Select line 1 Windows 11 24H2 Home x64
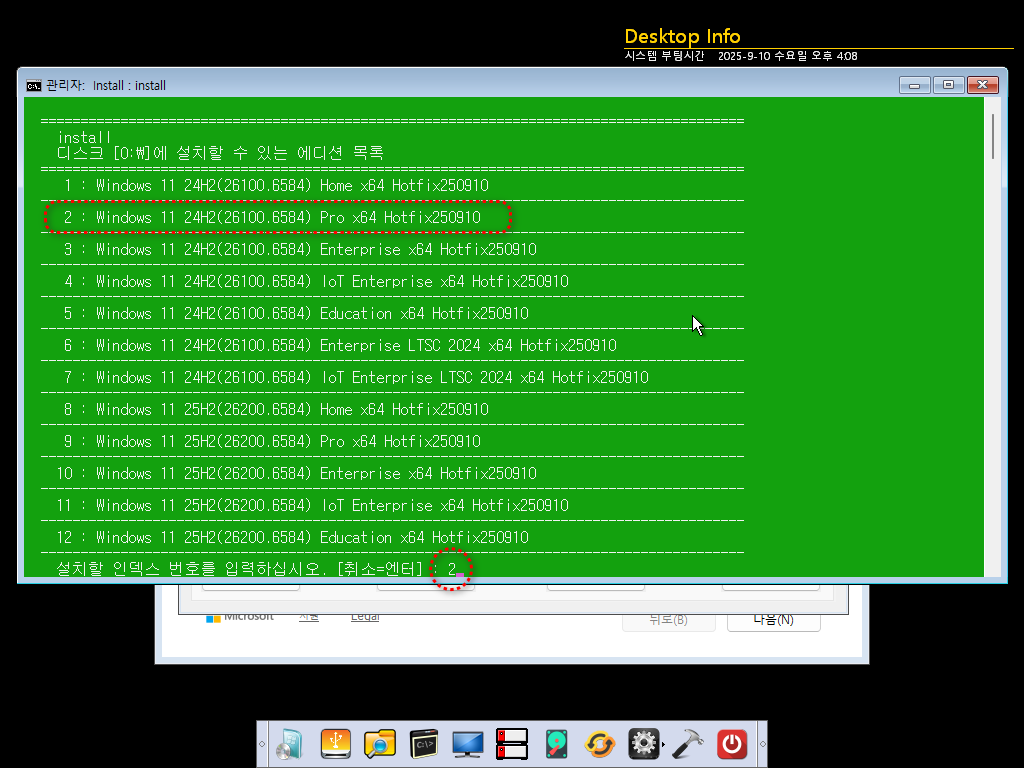Image resolution: width=1024 pixels, height=768 pixels. coord(276,185)
